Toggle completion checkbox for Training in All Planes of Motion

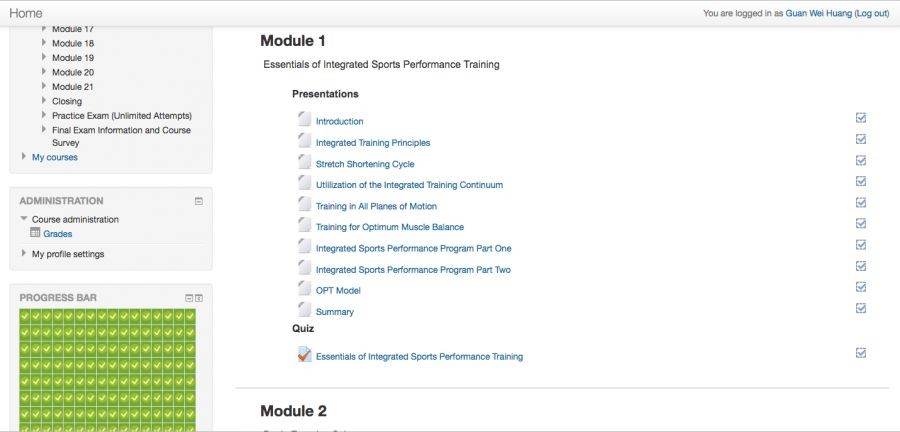(861, 203)
